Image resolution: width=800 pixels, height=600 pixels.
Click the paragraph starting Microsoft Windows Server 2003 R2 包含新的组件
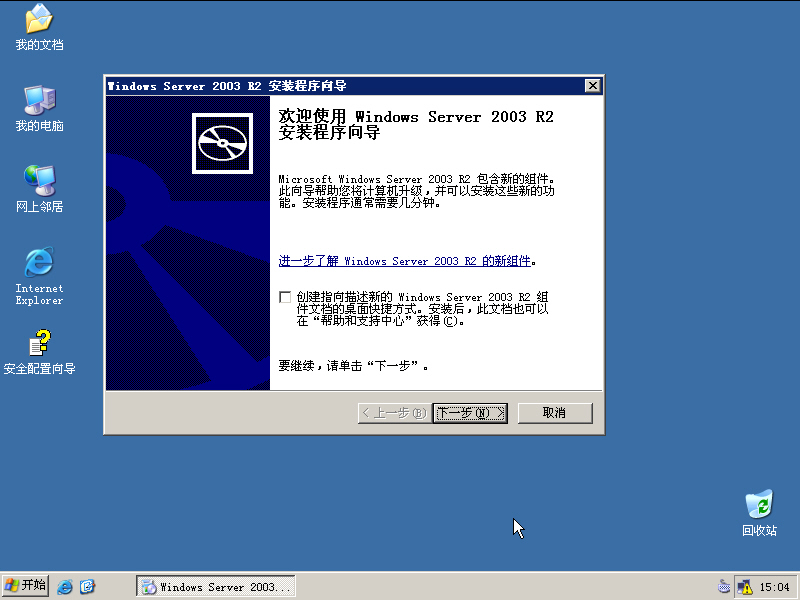coord(416,191)
